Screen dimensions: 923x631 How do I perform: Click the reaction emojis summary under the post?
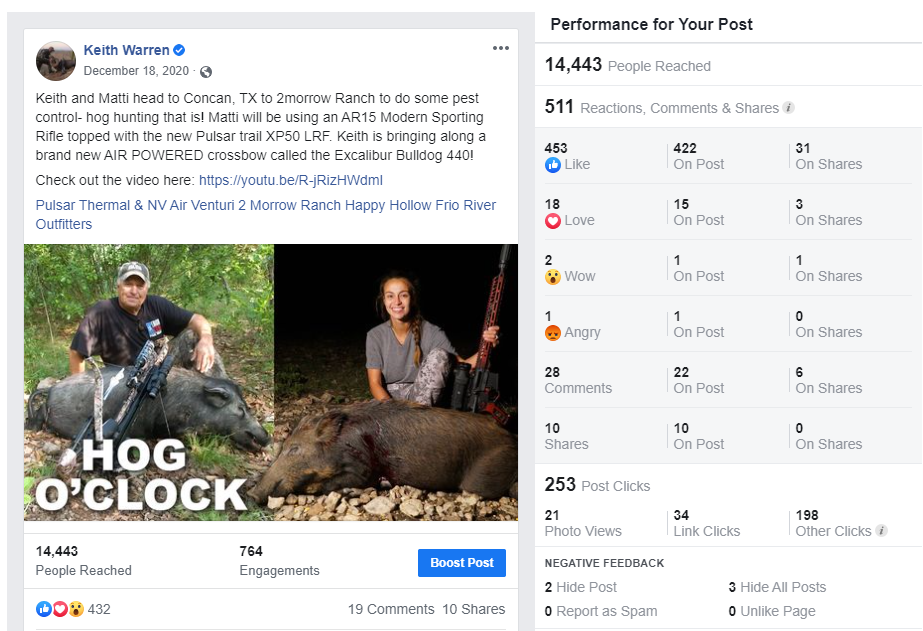pos(60,609)
